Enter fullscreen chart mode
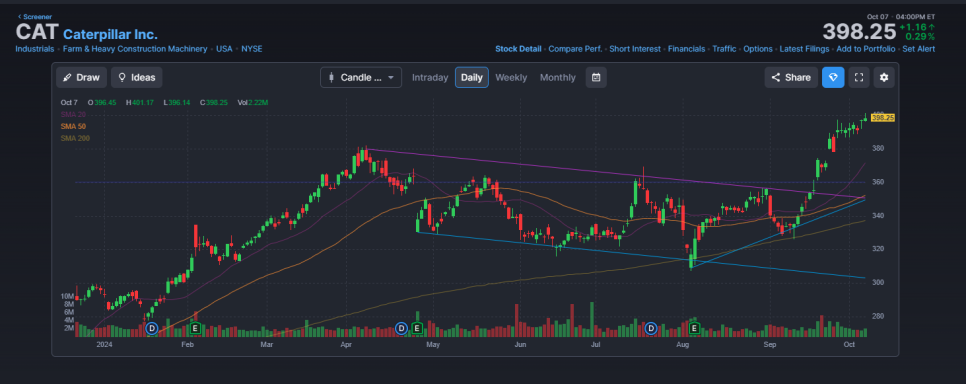966x384 pixels. pyautogui.click(x=859, y=78)
